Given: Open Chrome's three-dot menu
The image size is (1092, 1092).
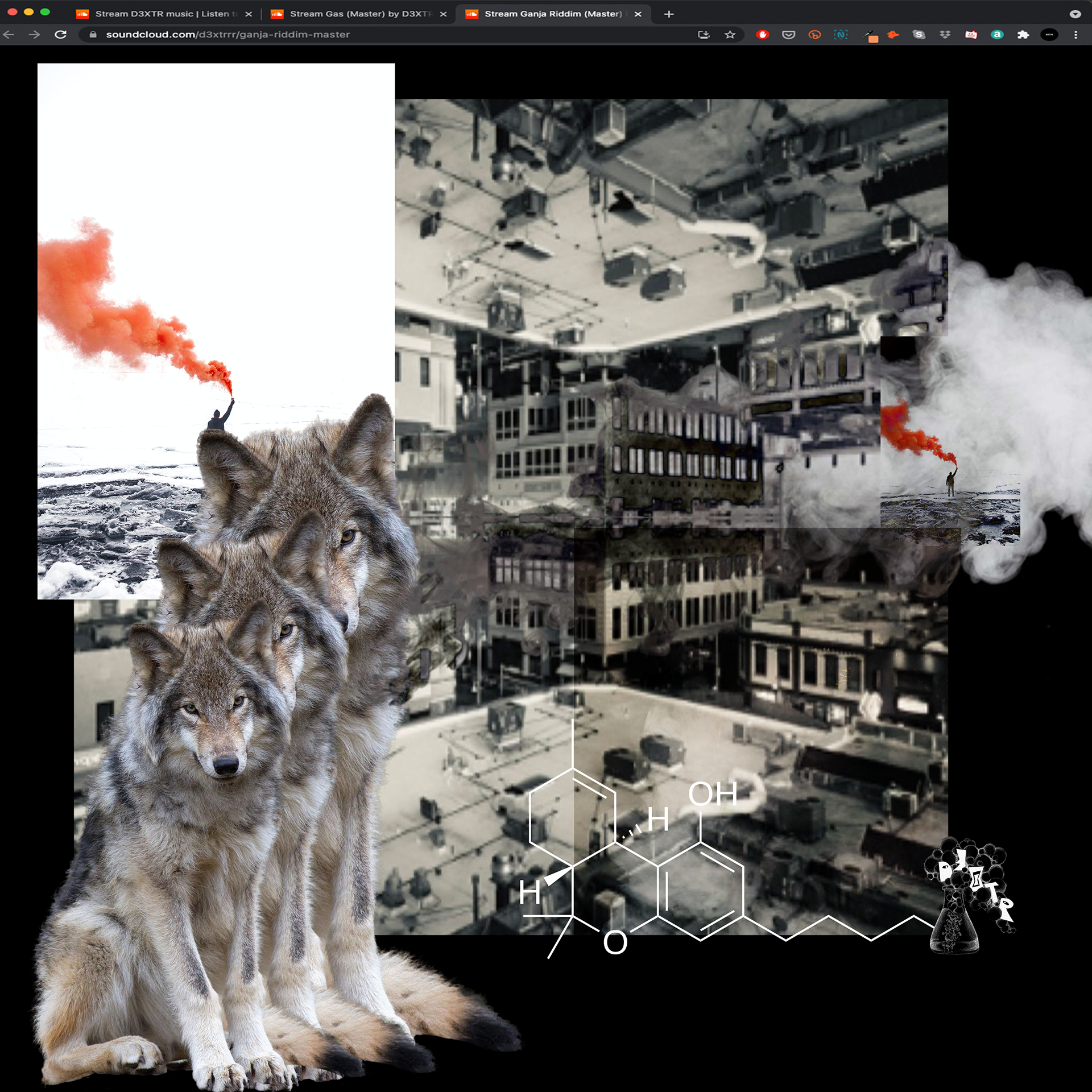Looking at the screenshot, I should click(1076, 35).
